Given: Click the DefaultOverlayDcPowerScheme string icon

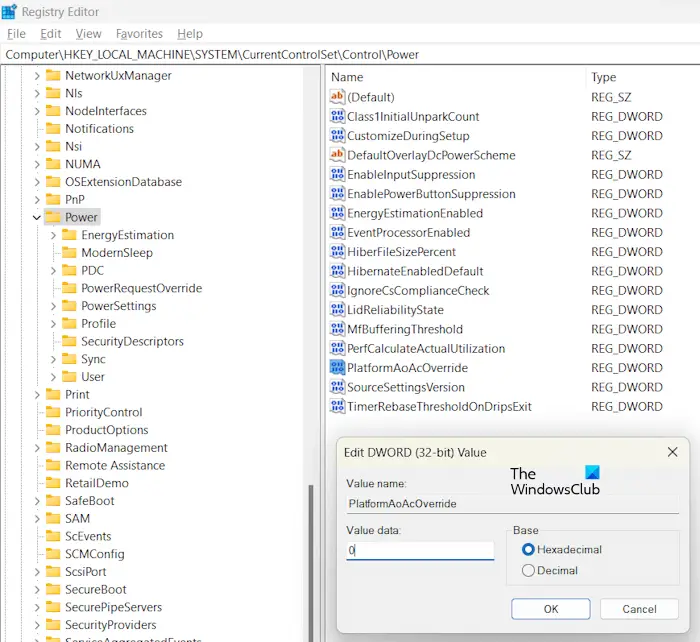Looking at the screenshot, I should pyautogui.click(x=337, y=154).
